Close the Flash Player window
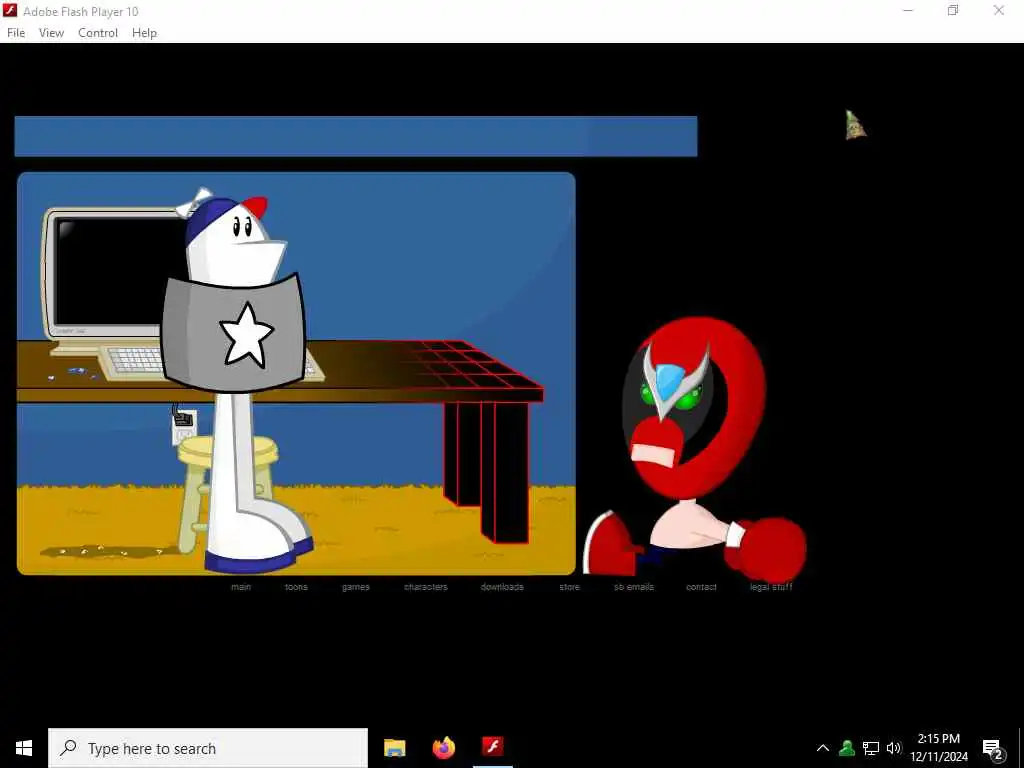The height and width of the screenshot is (768, 1024). (999, 10)
